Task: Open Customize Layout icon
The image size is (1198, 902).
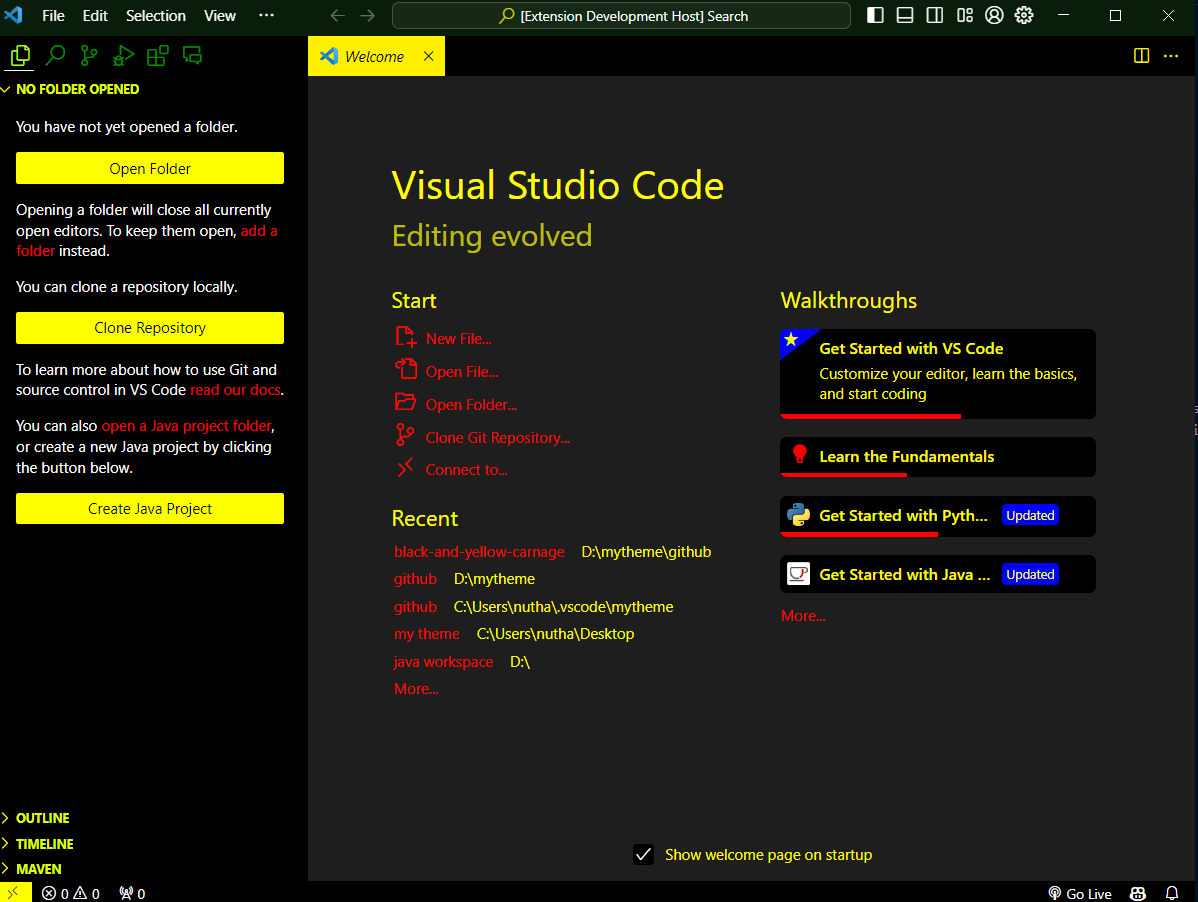Action: [x=964, y=15]
